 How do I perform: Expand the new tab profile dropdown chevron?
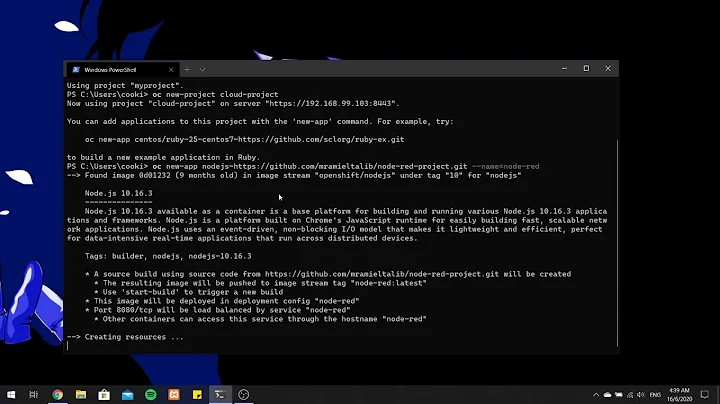(202, 70)
